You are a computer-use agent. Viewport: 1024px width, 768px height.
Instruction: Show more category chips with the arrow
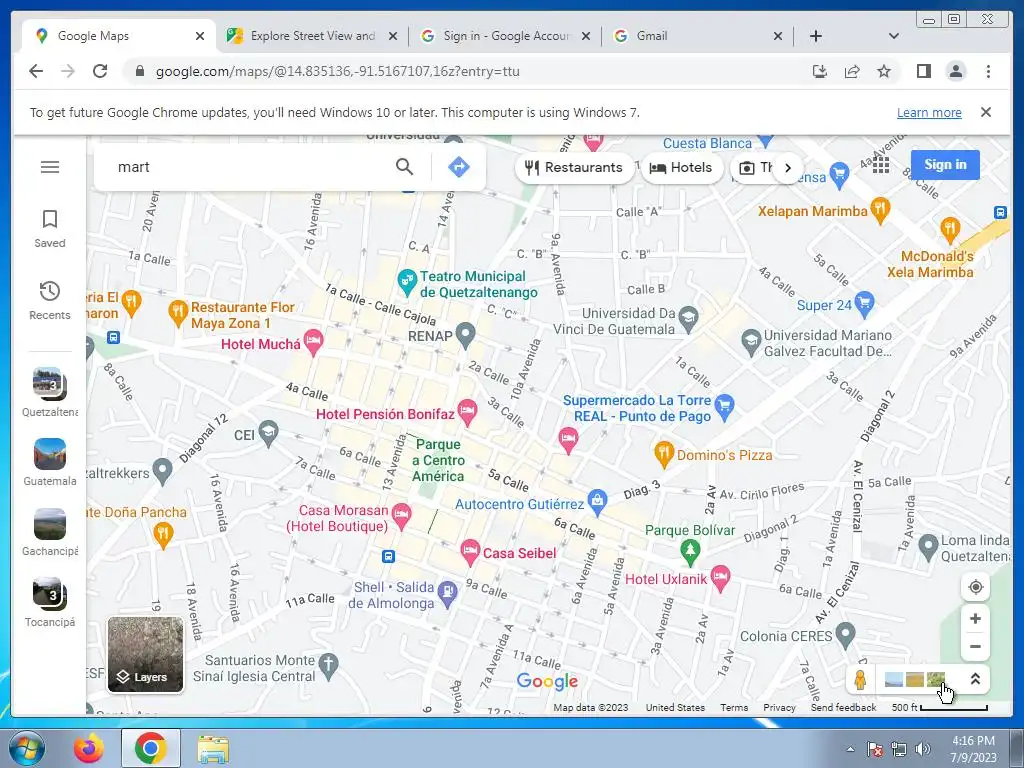(x=788, y=167)
